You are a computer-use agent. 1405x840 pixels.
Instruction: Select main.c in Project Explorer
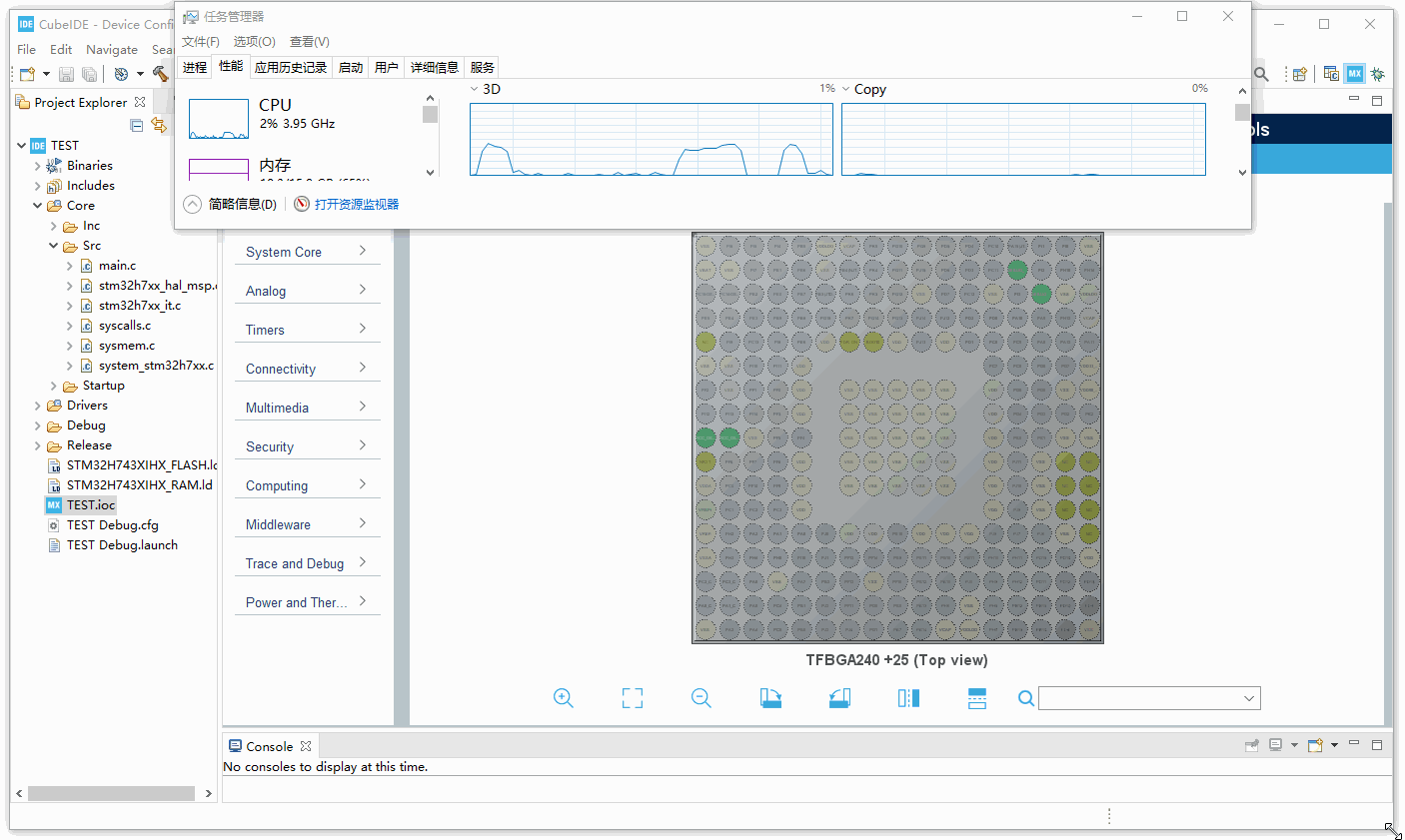[117, 266]
